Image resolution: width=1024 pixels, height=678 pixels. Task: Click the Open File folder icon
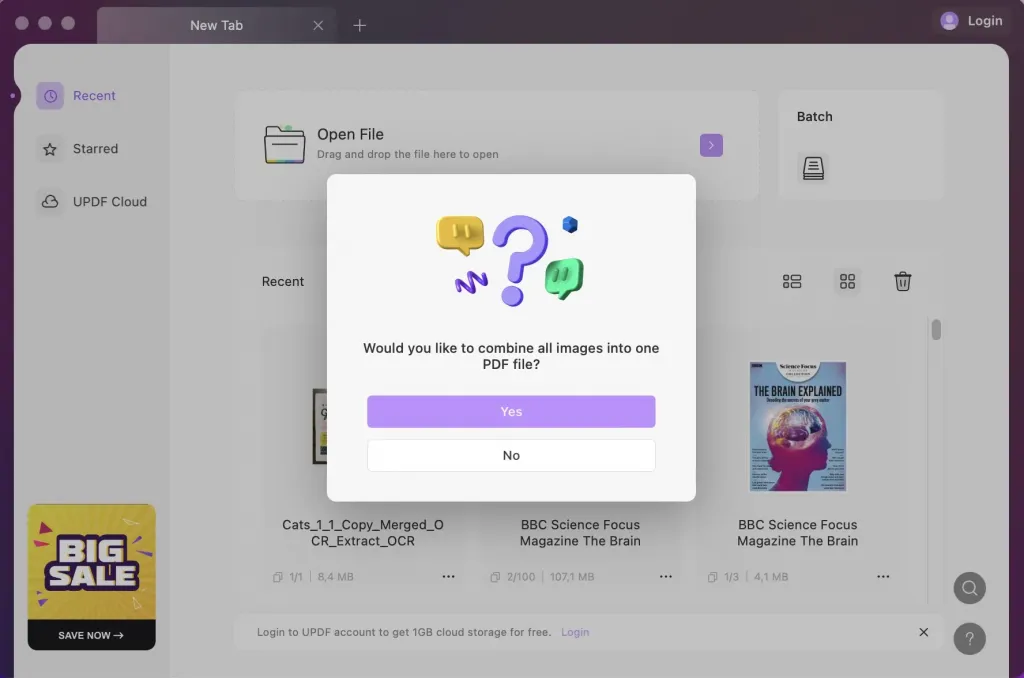[284, 144]
